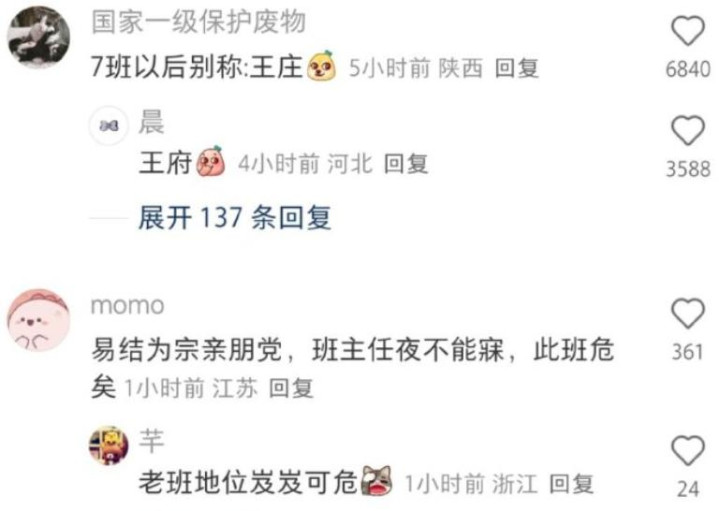
Task: Open username 芊
Action: coord(151,441)
